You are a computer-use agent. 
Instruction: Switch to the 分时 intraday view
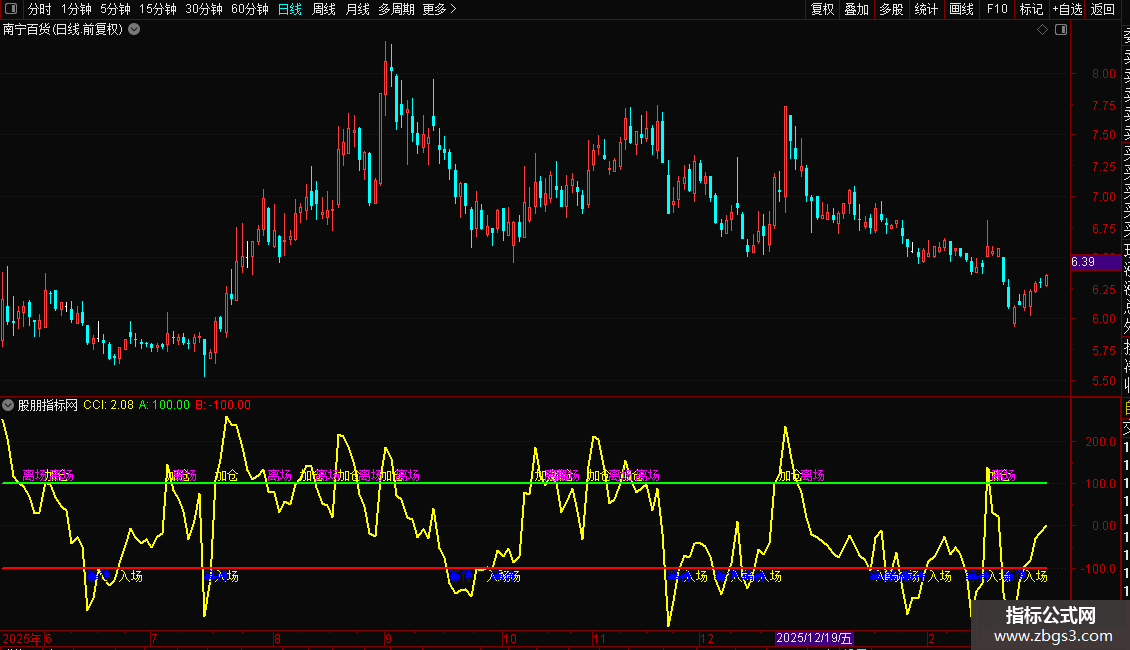tap(40, 9)
